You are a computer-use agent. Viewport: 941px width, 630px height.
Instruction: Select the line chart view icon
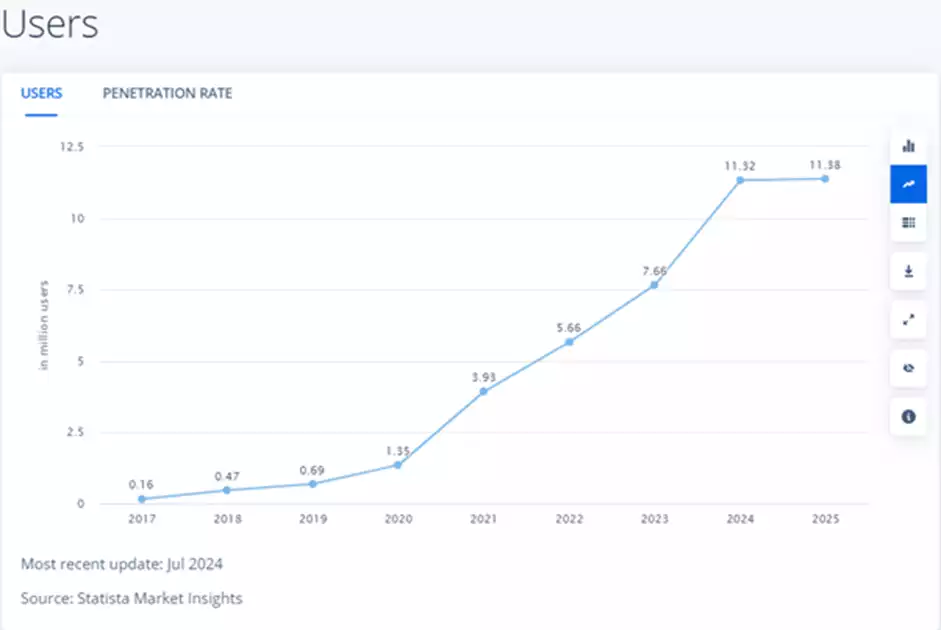coord(908,184)
